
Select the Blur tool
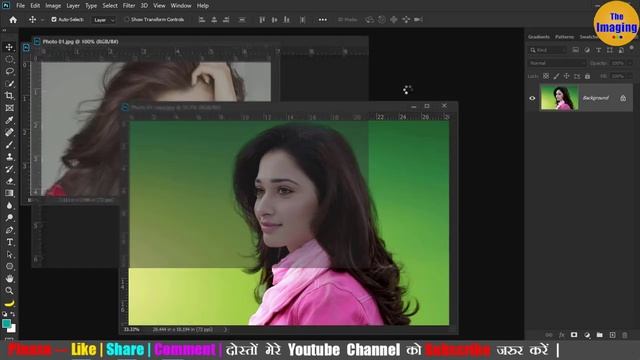pos(9,206)
